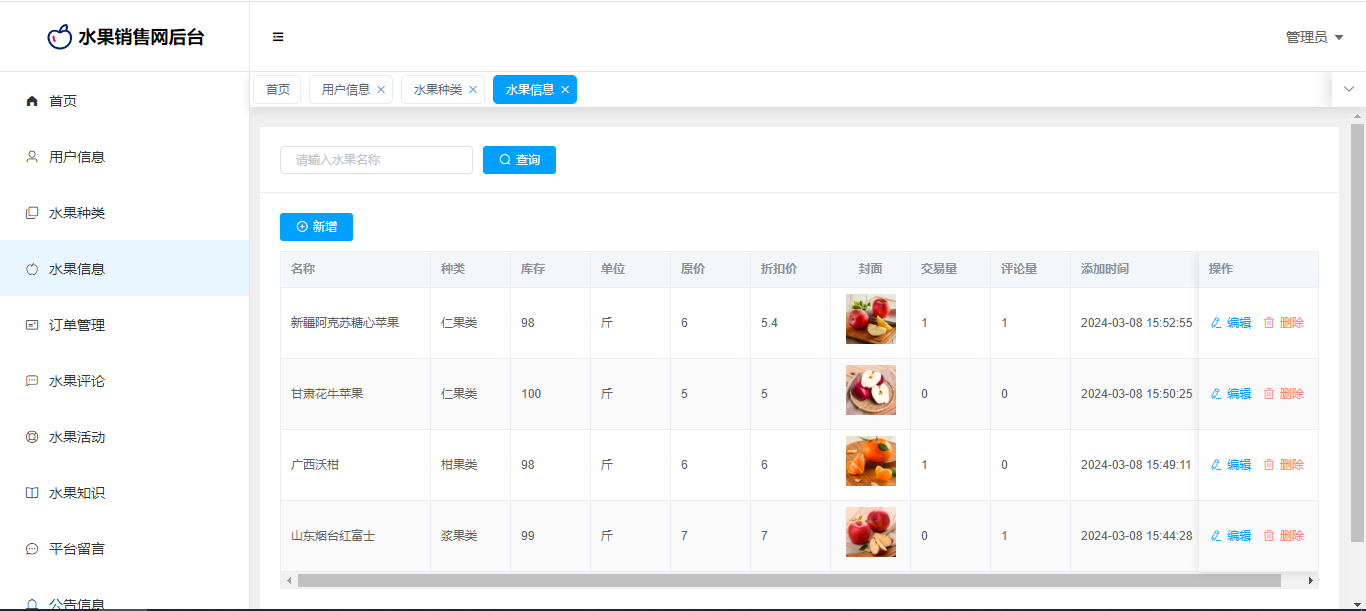
Task: Click the magnifier icon in 查询 button
Action: (x=505, y=160)
